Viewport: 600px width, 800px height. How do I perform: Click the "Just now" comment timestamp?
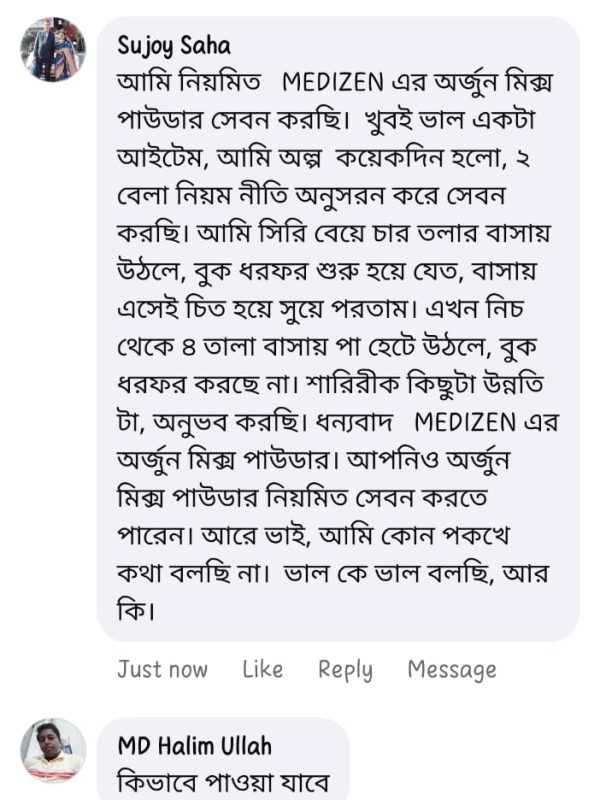click(162, 669)
